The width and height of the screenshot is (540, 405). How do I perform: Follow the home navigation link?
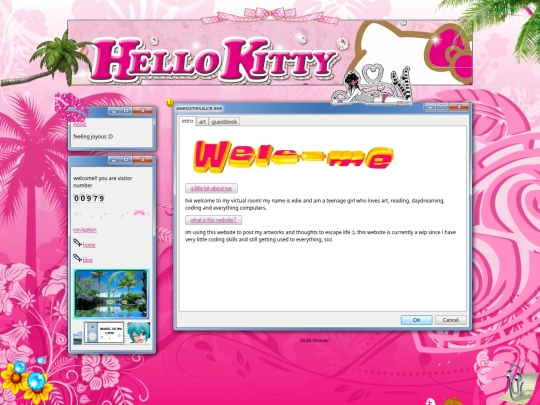(x=89, y=245)
